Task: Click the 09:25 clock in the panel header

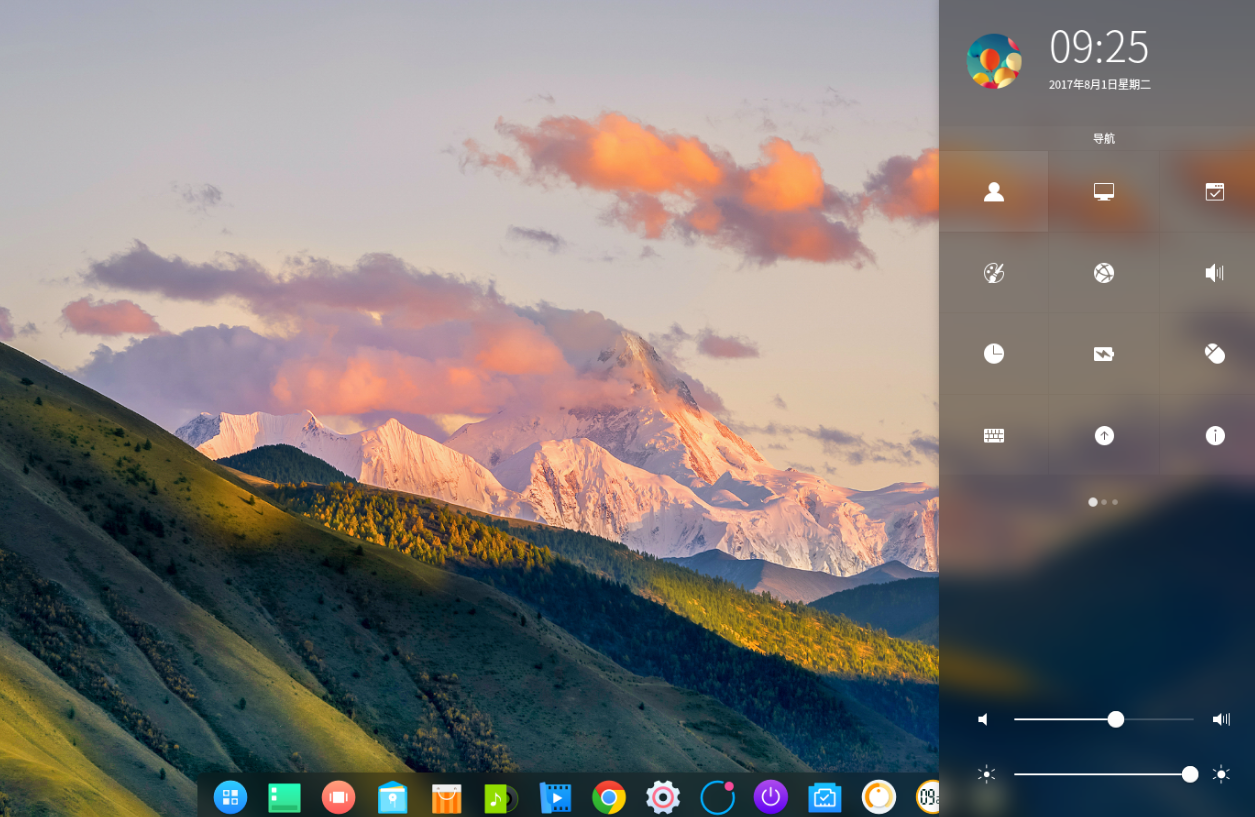Action: pos(1099,47)
